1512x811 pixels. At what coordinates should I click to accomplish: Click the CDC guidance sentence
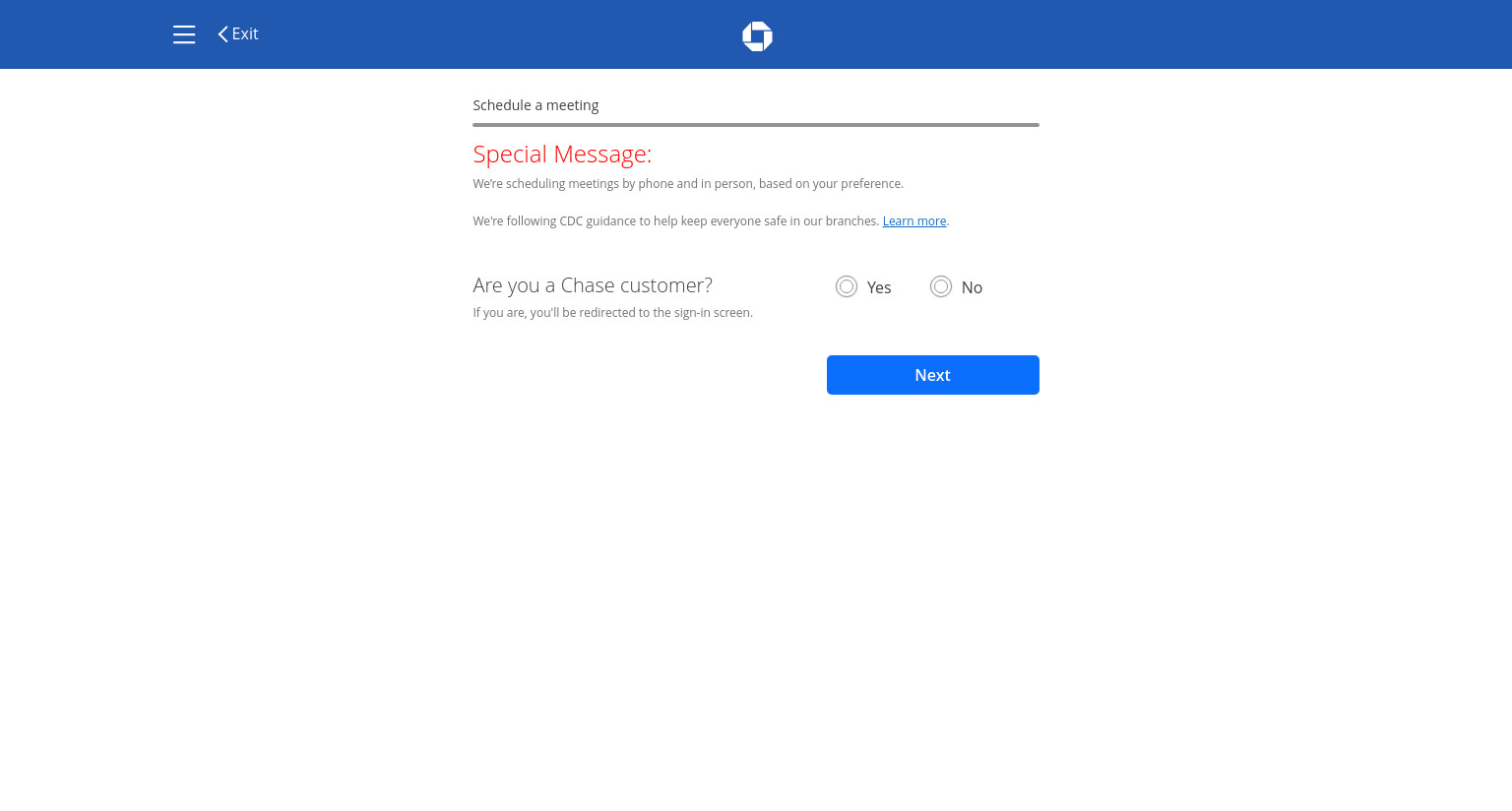point(675,221)
